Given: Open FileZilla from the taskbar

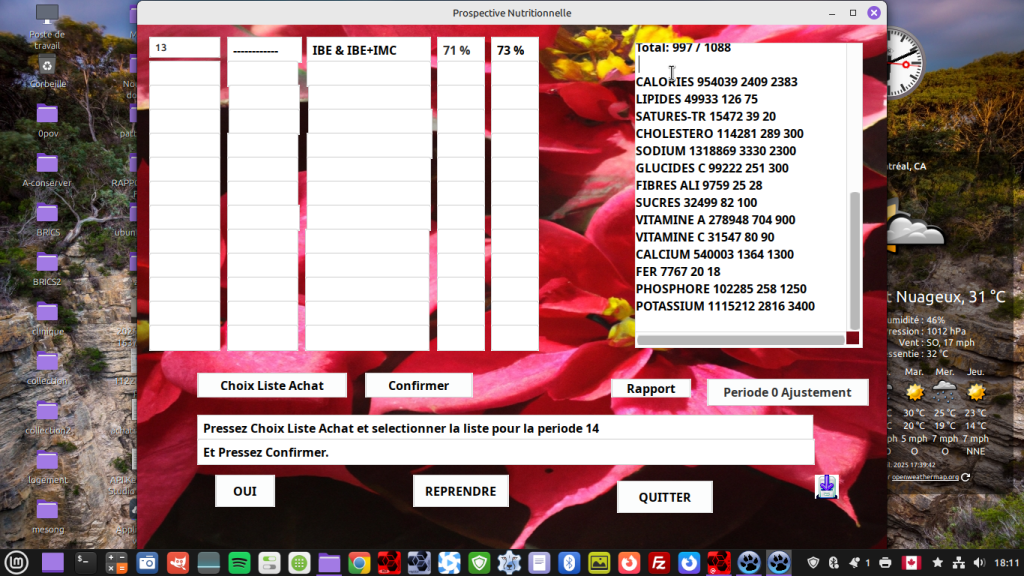Looking at the screenshot, I should click(x=659, y=562).
